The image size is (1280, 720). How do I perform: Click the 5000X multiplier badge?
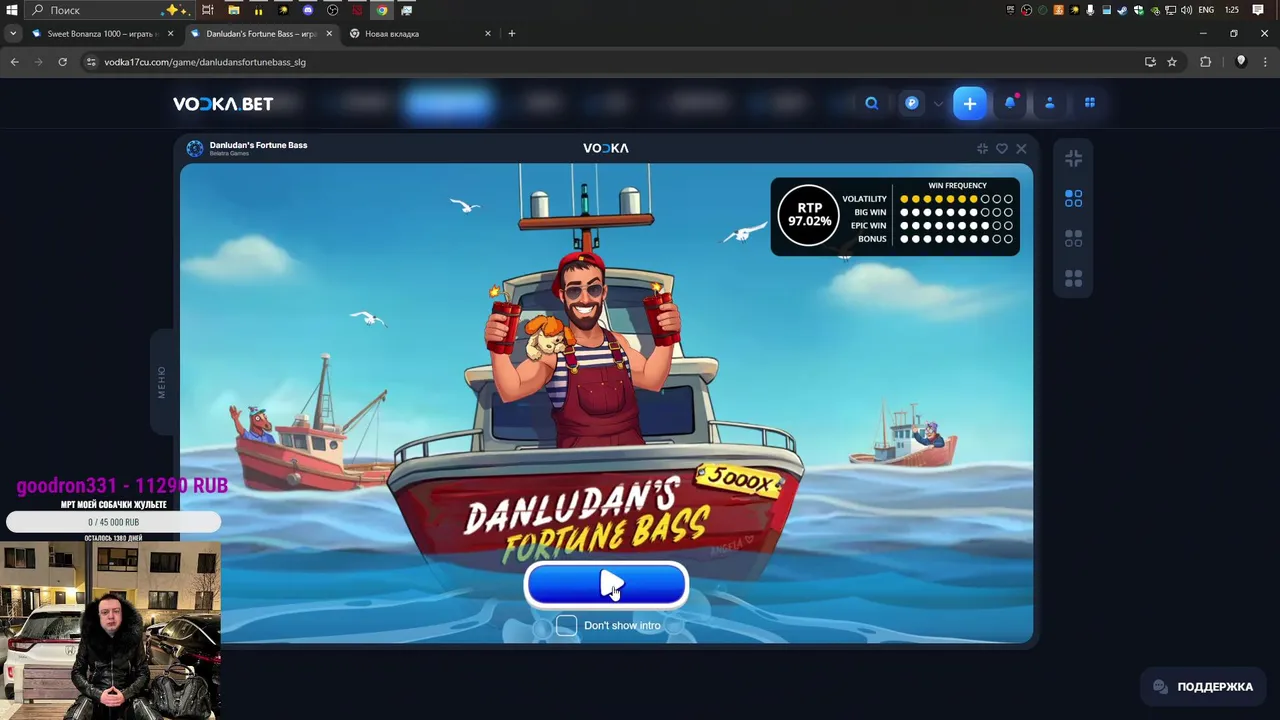(739, 480)
